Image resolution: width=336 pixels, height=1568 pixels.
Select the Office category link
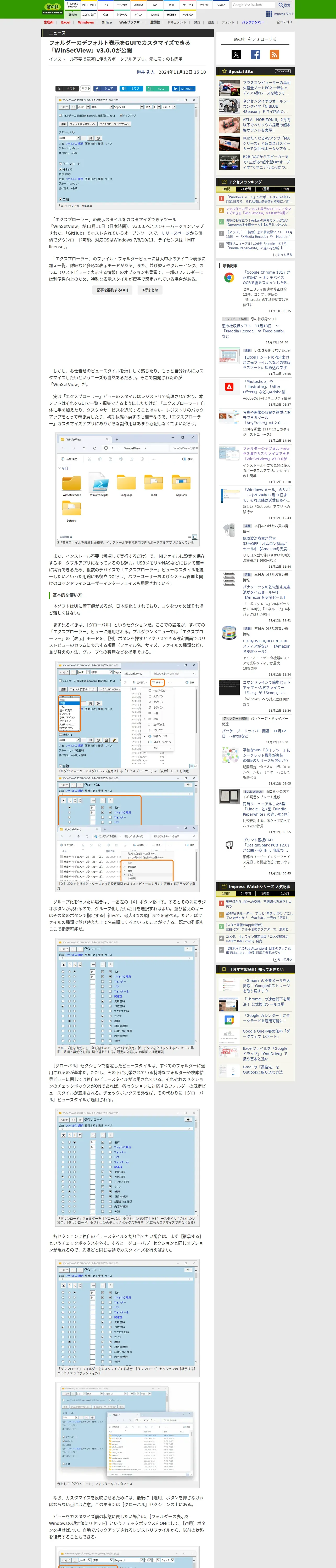[x=107, y=22]
